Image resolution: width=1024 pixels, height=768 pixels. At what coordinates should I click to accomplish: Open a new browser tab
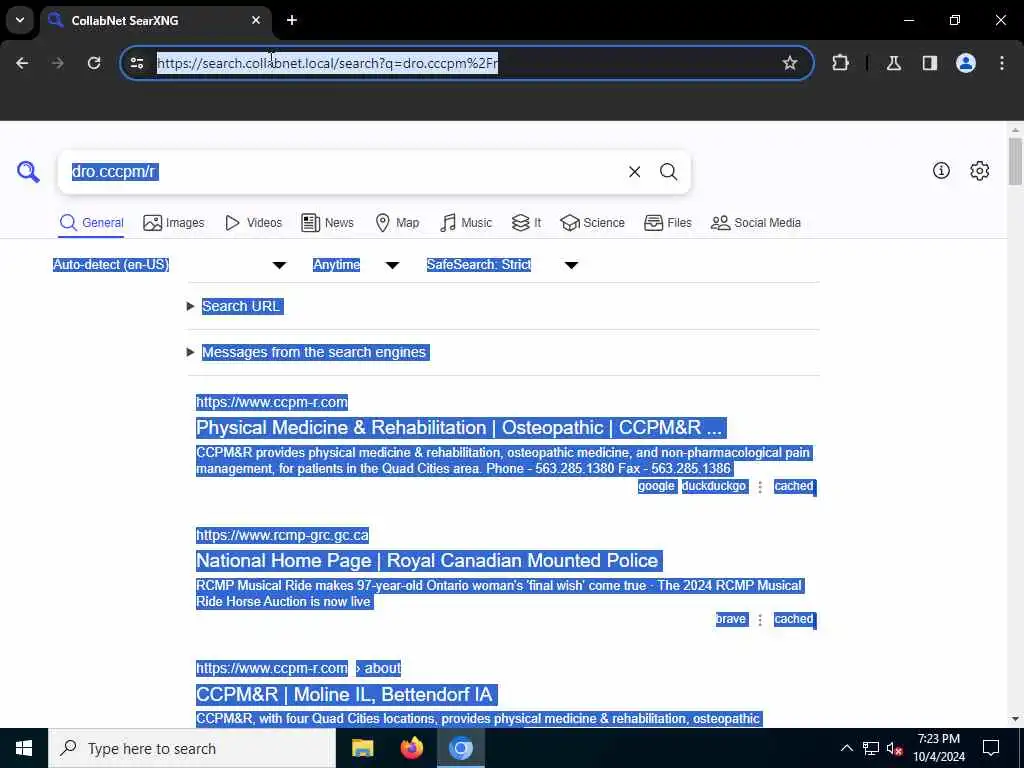tap(292, 20)
